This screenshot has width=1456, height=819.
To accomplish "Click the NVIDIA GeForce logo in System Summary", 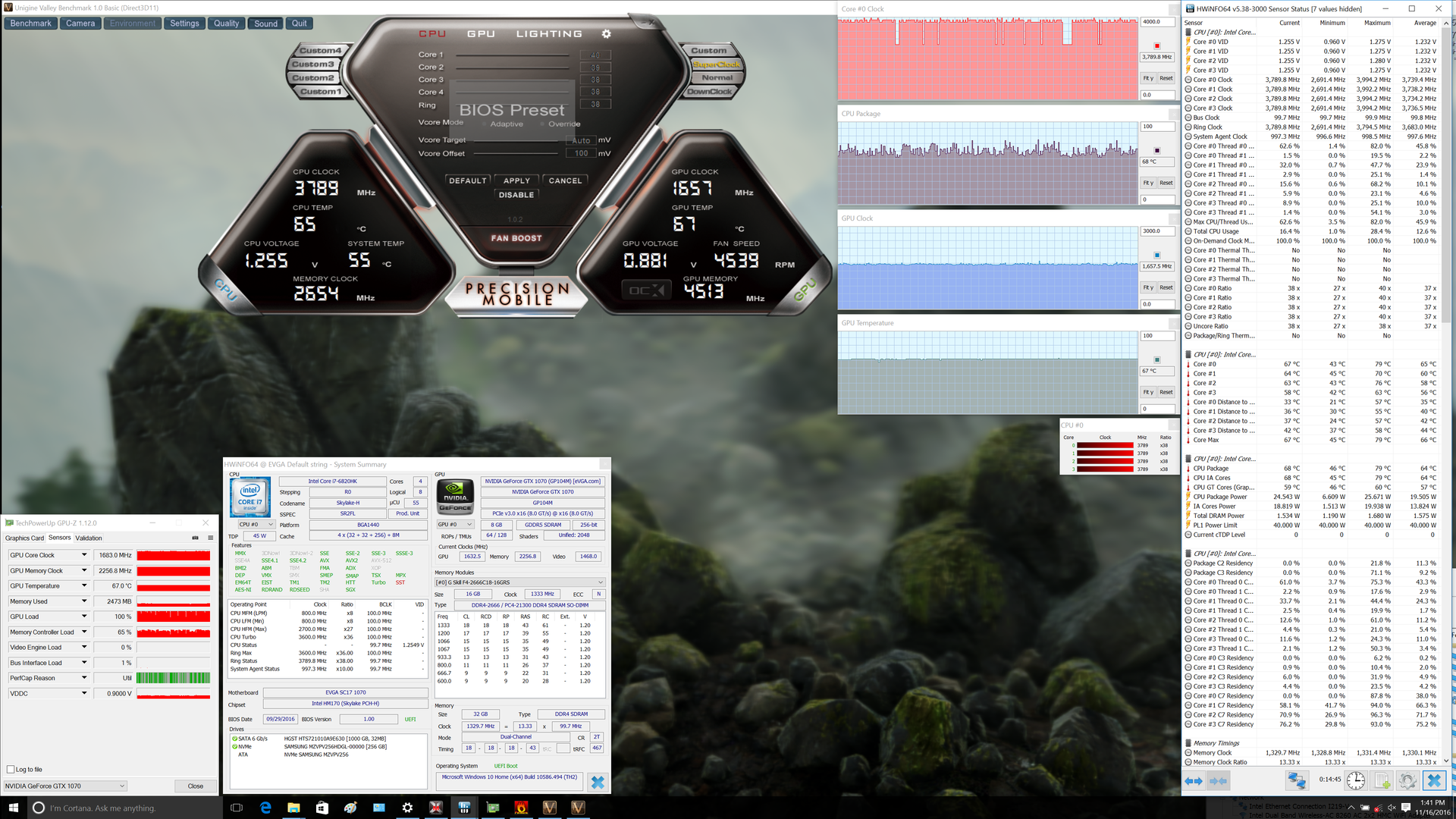I will pyautogui.click(x=456, y=497).
